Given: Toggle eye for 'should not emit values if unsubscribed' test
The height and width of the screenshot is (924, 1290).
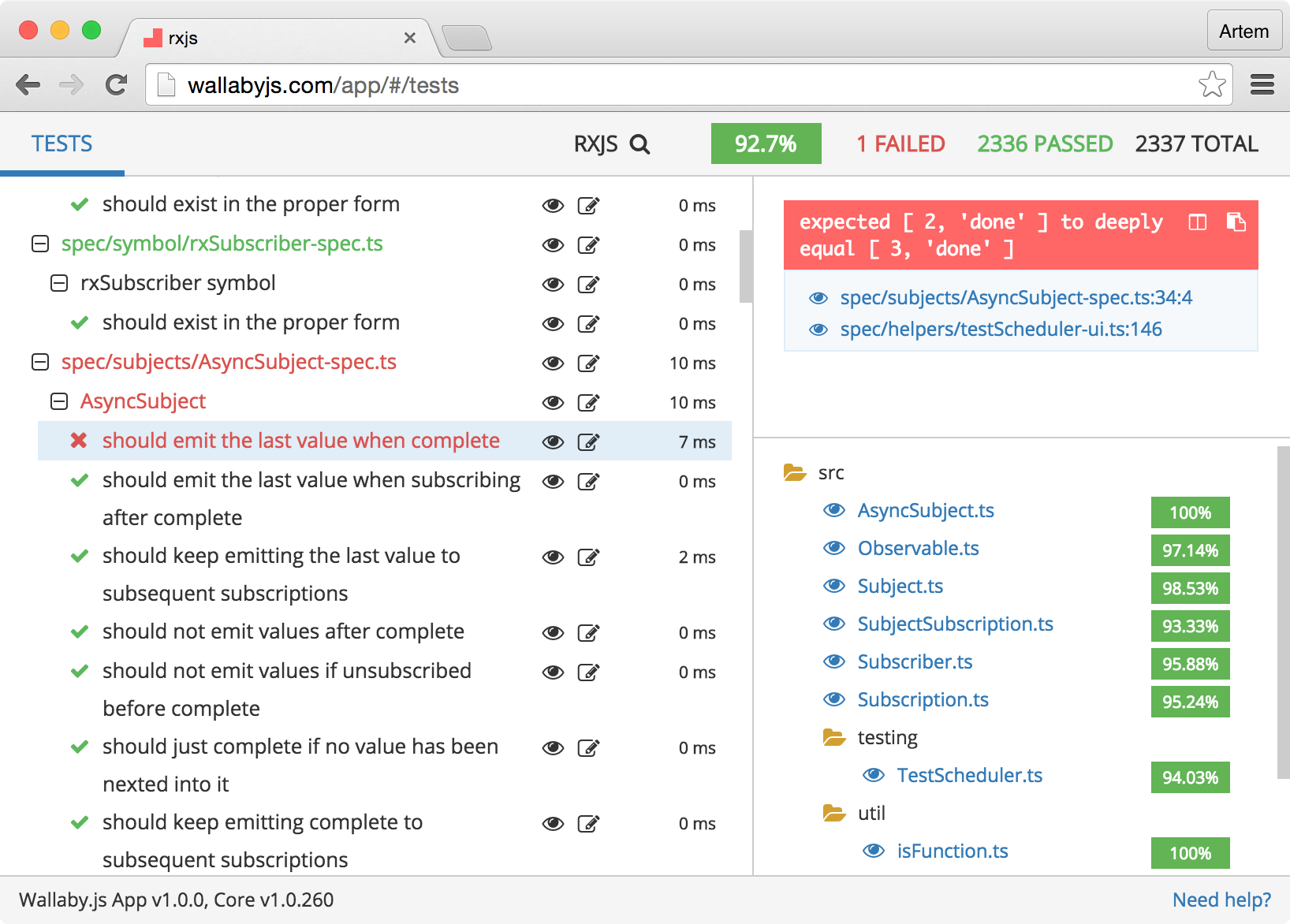Looking at the screenshot, I should [553, 673].
